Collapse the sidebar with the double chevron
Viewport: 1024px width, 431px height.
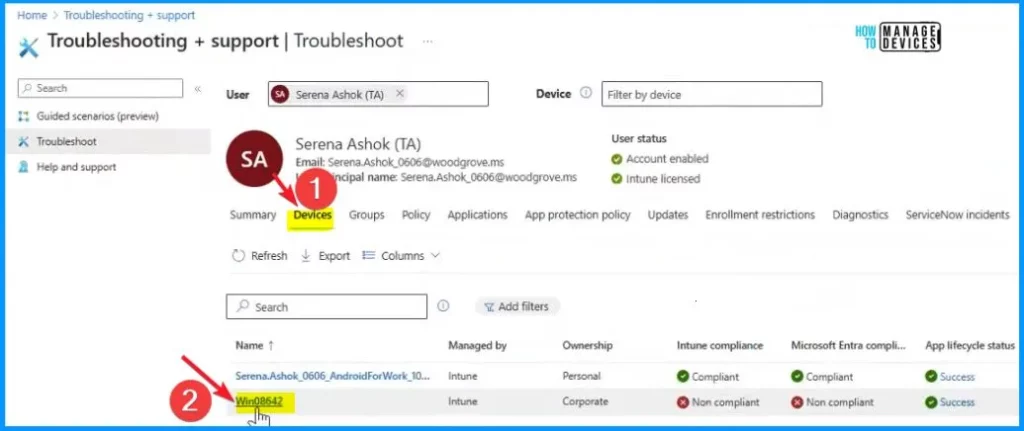[x=198, y=89]
